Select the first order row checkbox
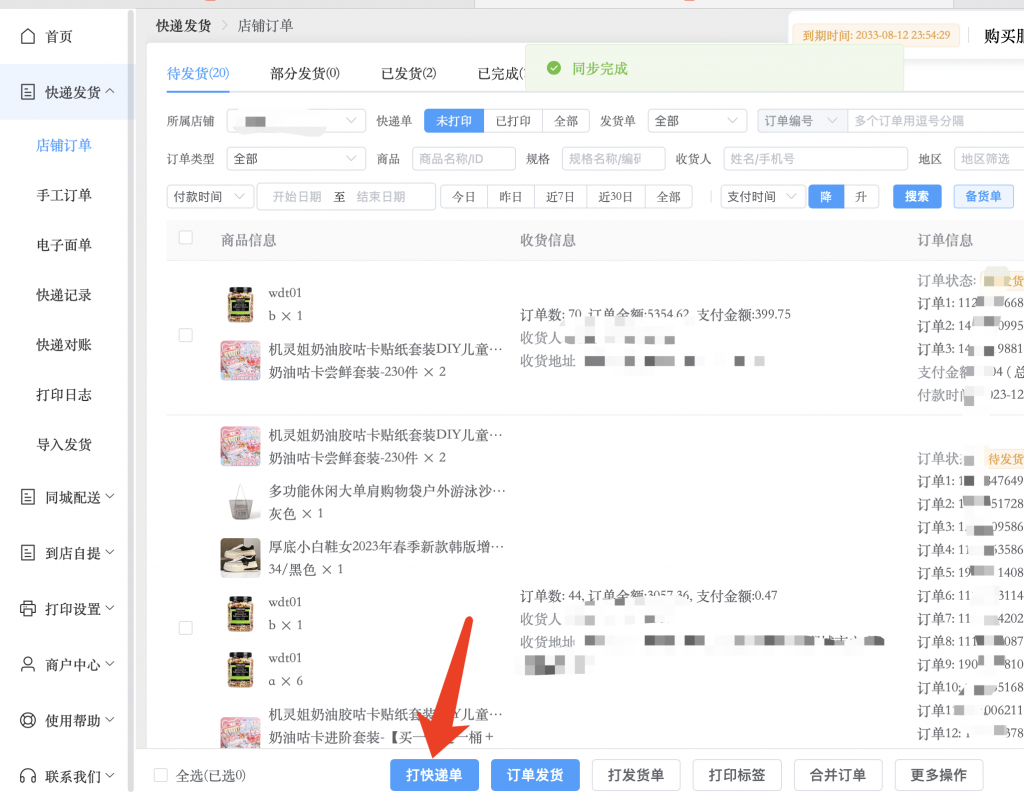The image size is (1024, 794). tap(185, 335)
